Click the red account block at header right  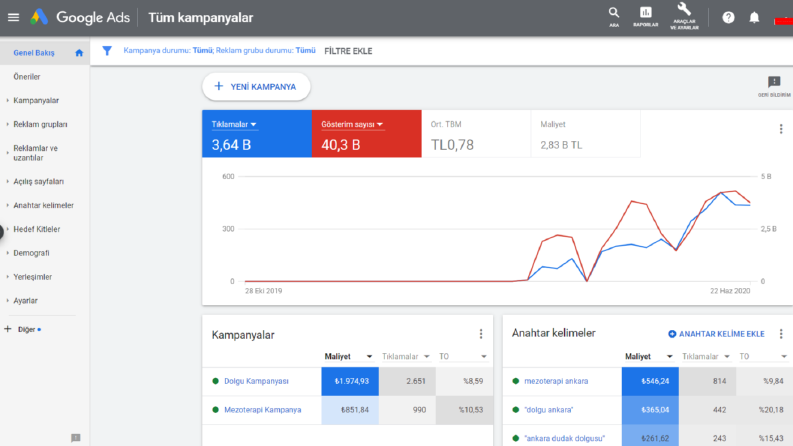(783, 21)
